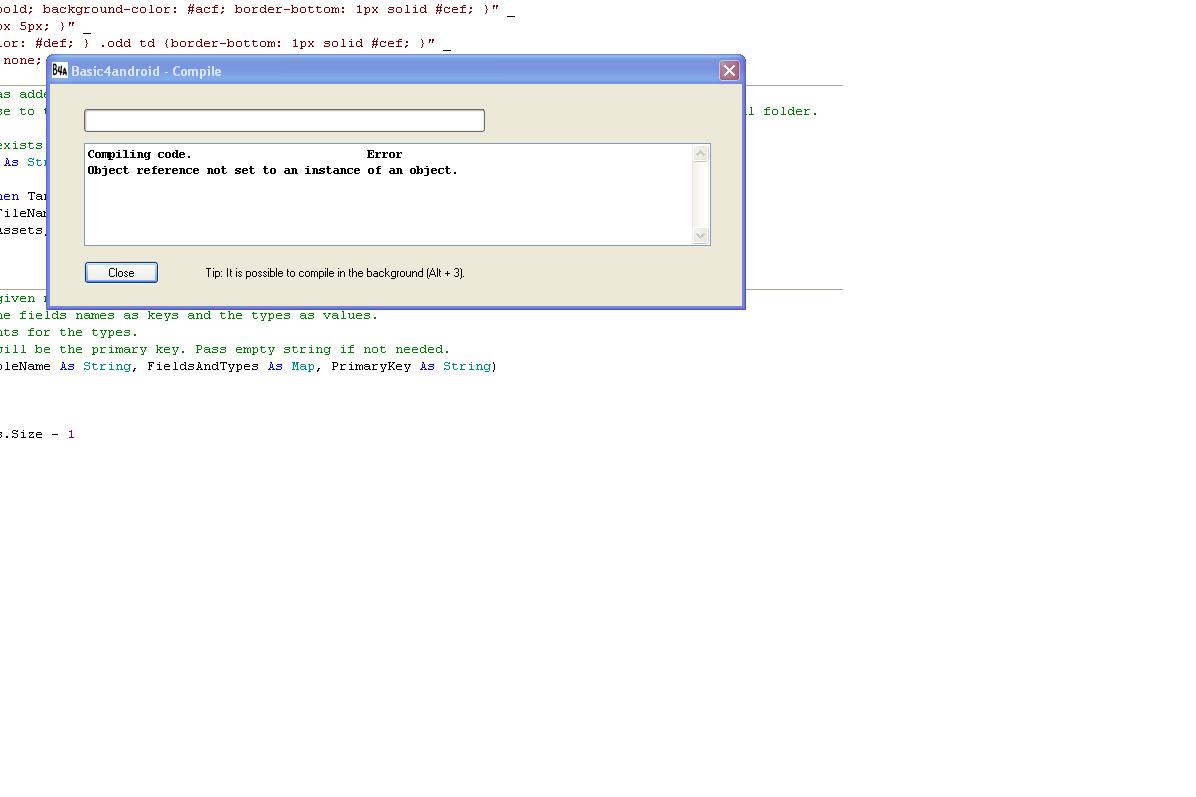Click the Close button in Compile dialog
The image size is (1196, 797).
(x=121, y=272)
